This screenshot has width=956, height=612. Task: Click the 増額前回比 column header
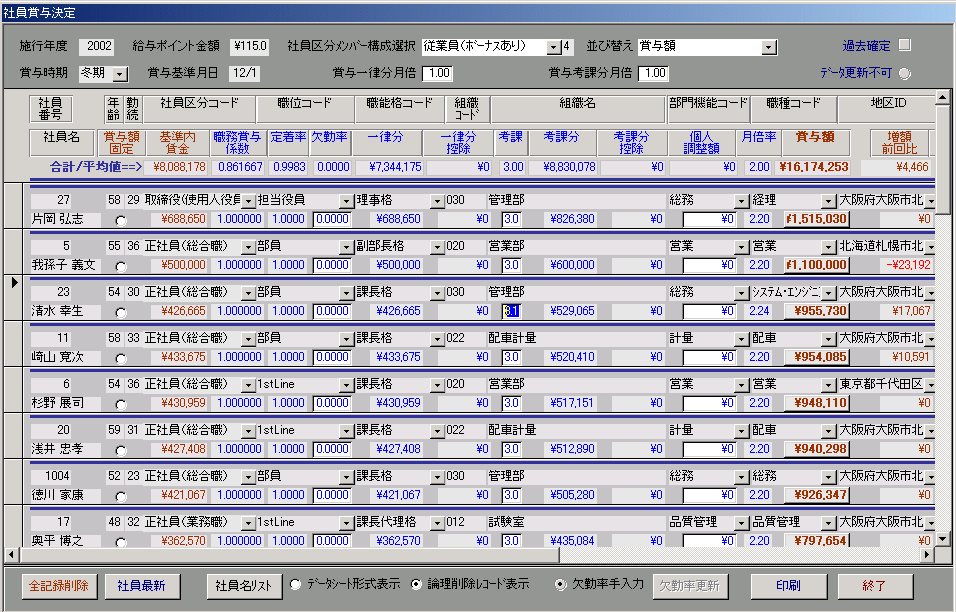point(899,142)
